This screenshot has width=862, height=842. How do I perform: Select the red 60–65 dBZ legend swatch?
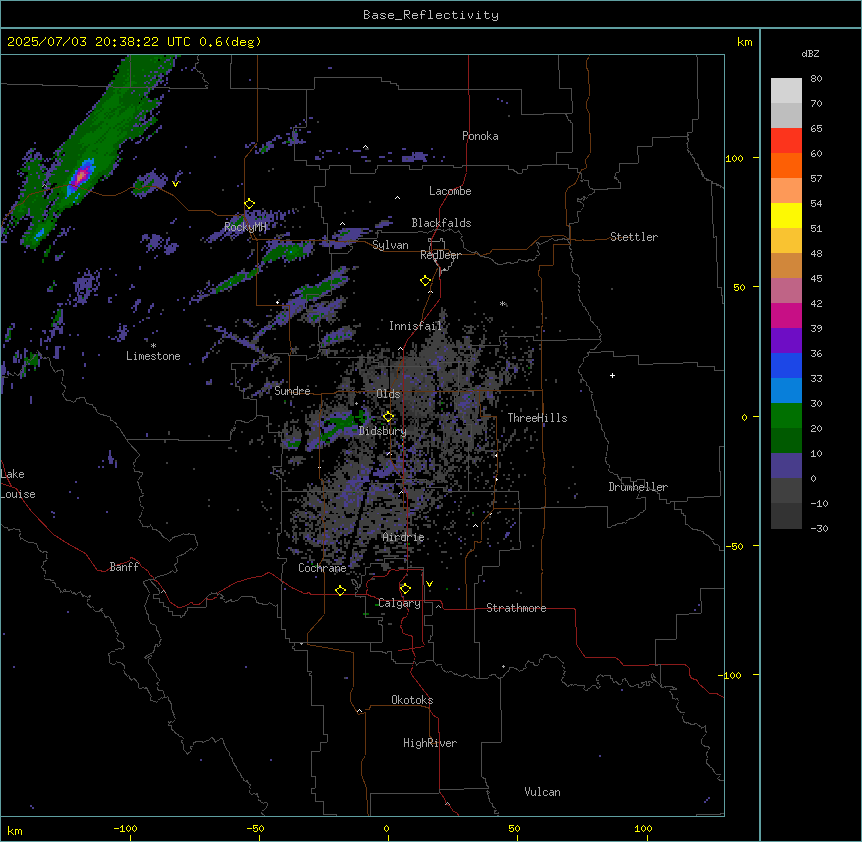[786, 141]
